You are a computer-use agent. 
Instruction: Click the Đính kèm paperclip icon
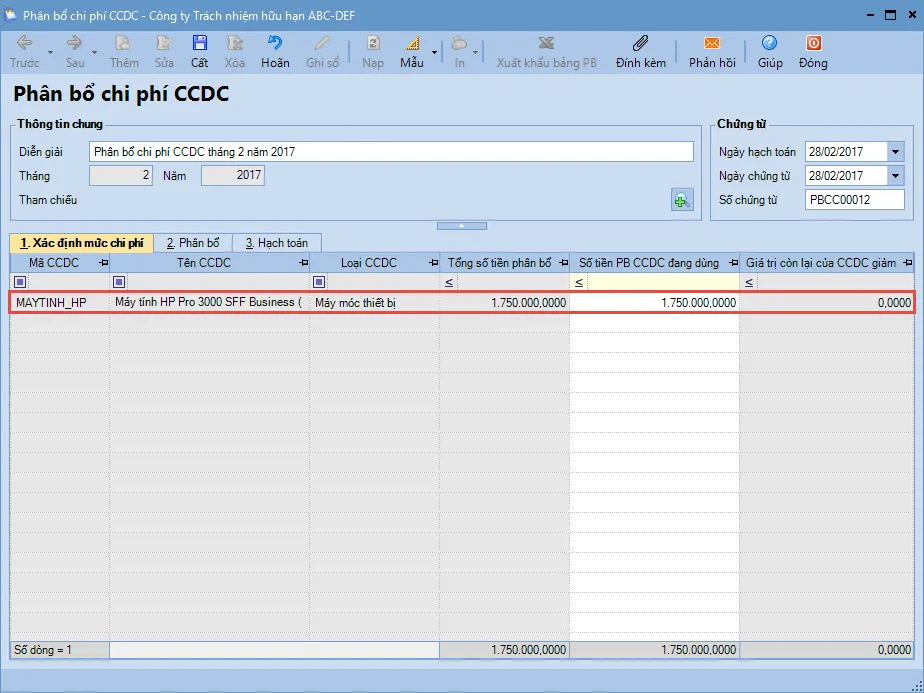point(641,44)
